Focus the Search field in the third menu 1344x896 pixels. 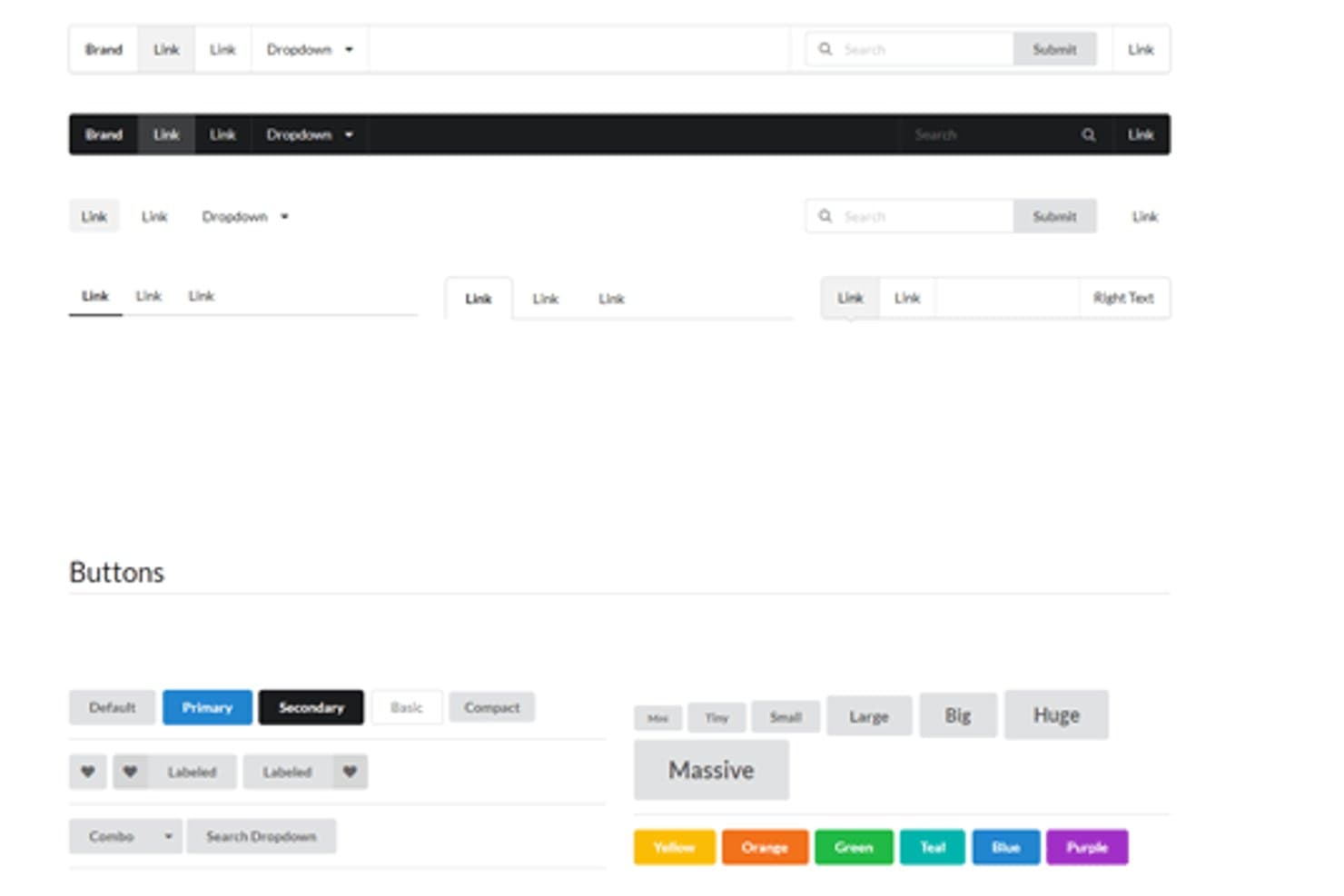coord(910,216)
